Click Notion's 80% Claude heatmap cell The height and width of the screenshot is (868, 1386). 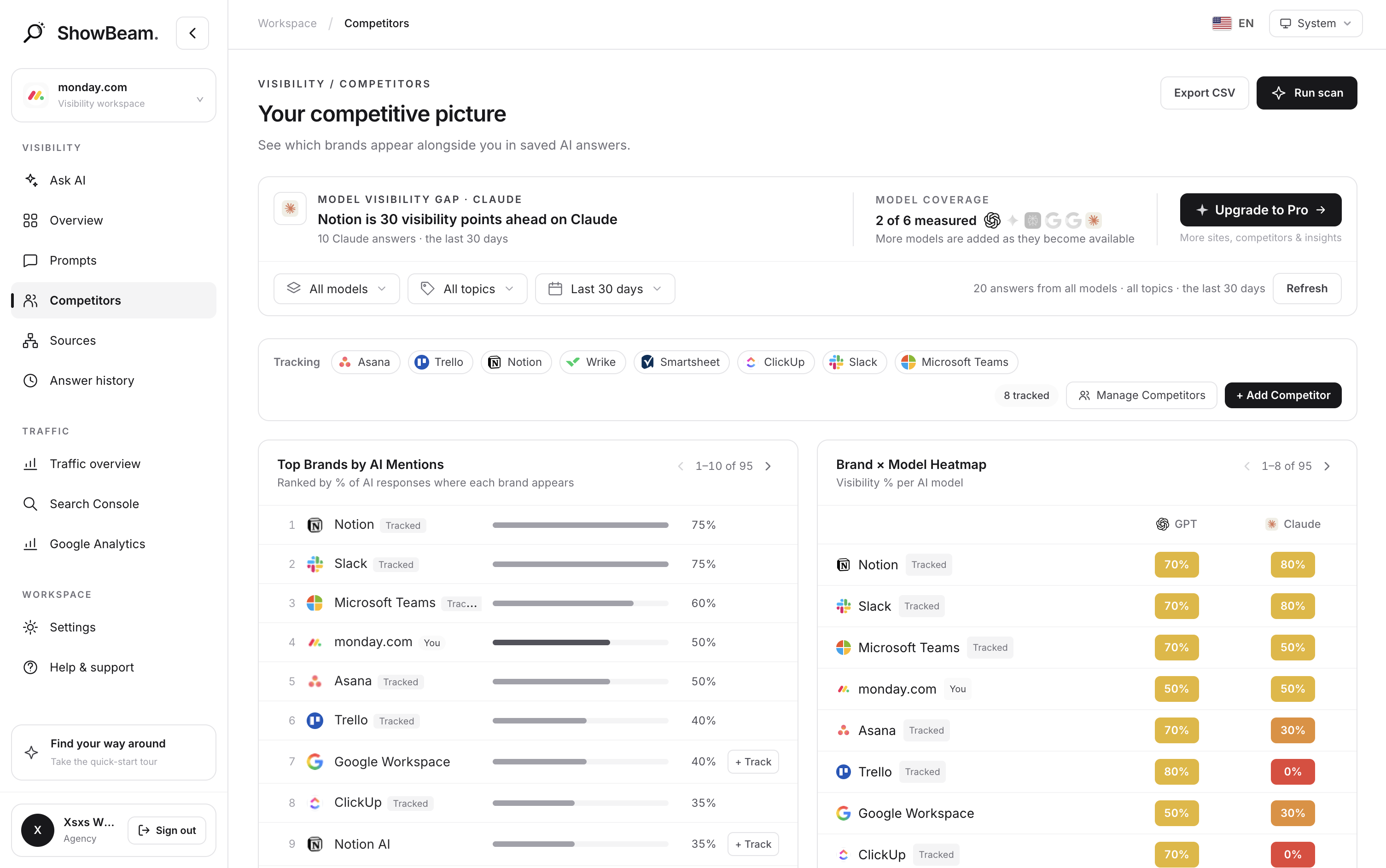[1293, 565]
